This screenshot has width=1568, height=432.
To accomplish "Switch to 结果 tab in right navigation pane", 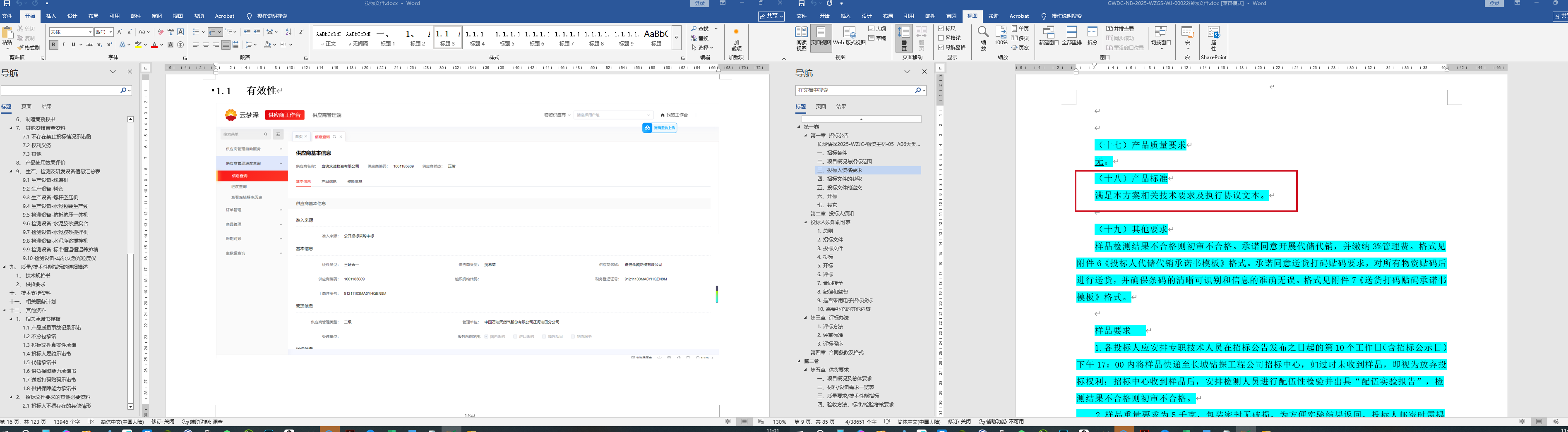I will tap(841, 107).
